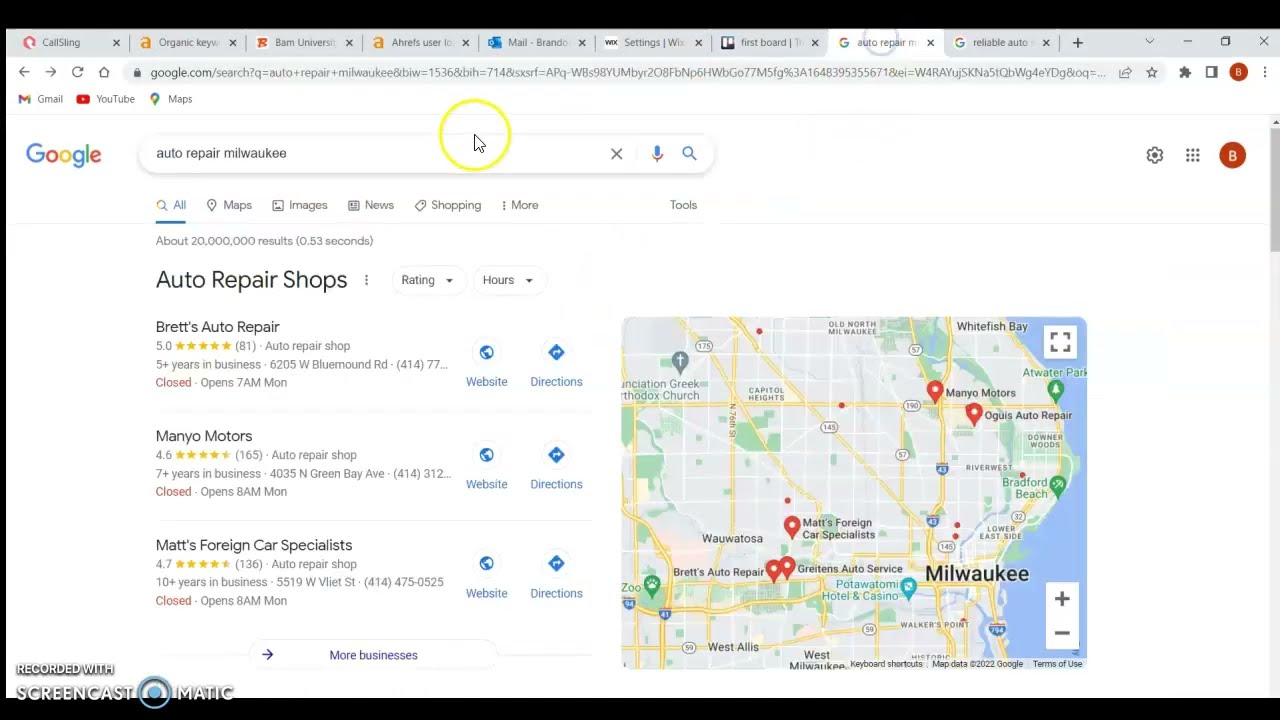Clear the search box with X icon
This screenshot has width=1280, height=720.
tap(616, 154)
